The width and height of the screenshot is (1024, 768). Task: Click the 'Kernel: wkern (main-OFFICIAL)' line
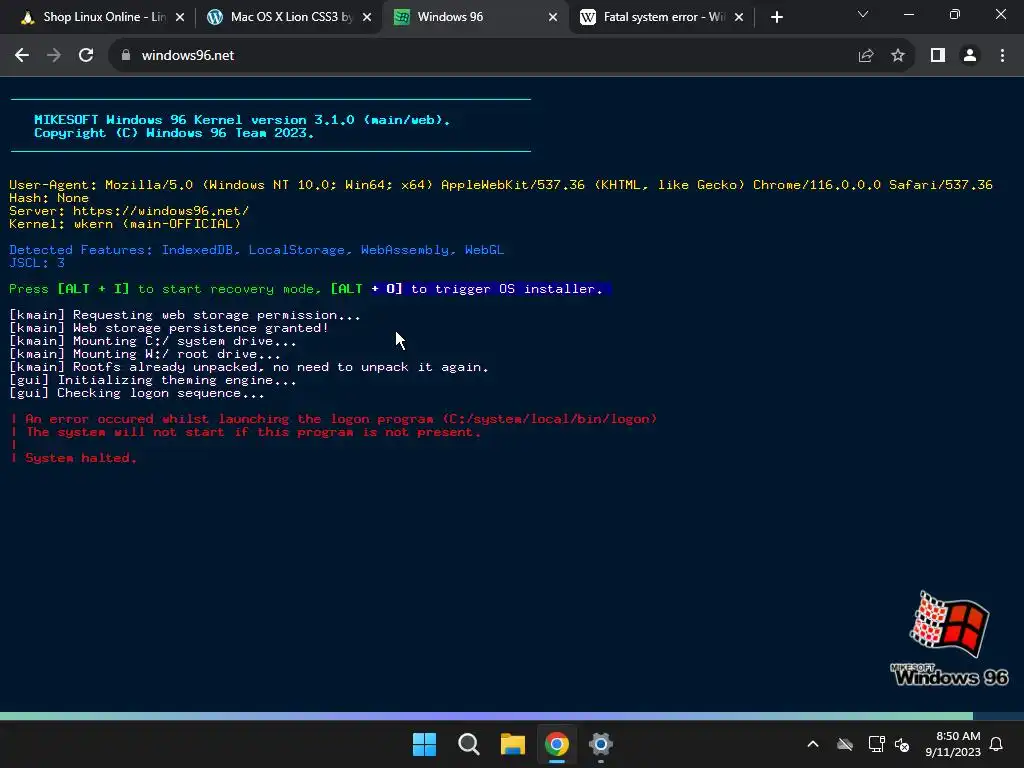click(x=125, y=224)
